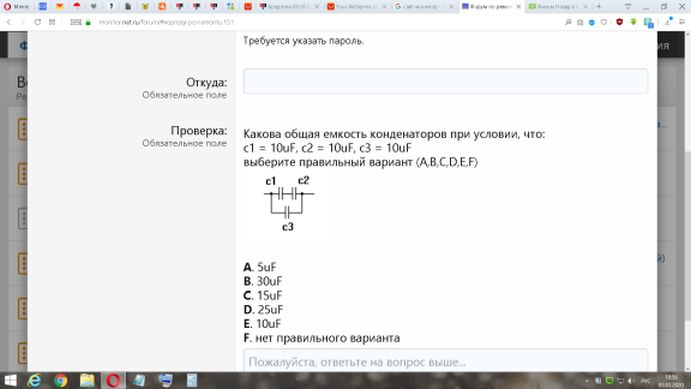The width and height of the screenshot is (691, 389).
Task: Switch to the AliExpress tab
Action: coord(357,6)
